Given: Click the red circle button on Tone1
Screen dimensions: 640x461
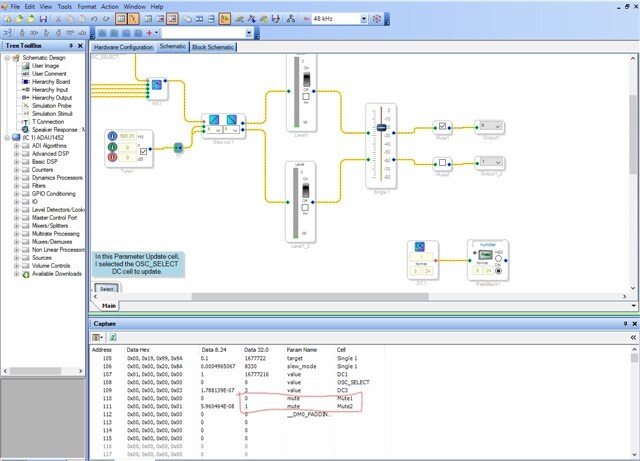Looking at the screenshot, I should [x=112, y=157].
